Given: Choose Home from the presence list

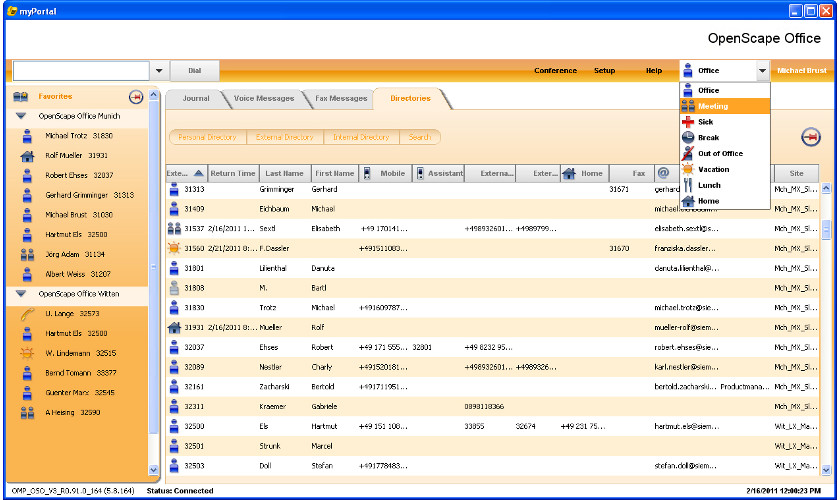Looking at the screenshot, I should (724, 201).
